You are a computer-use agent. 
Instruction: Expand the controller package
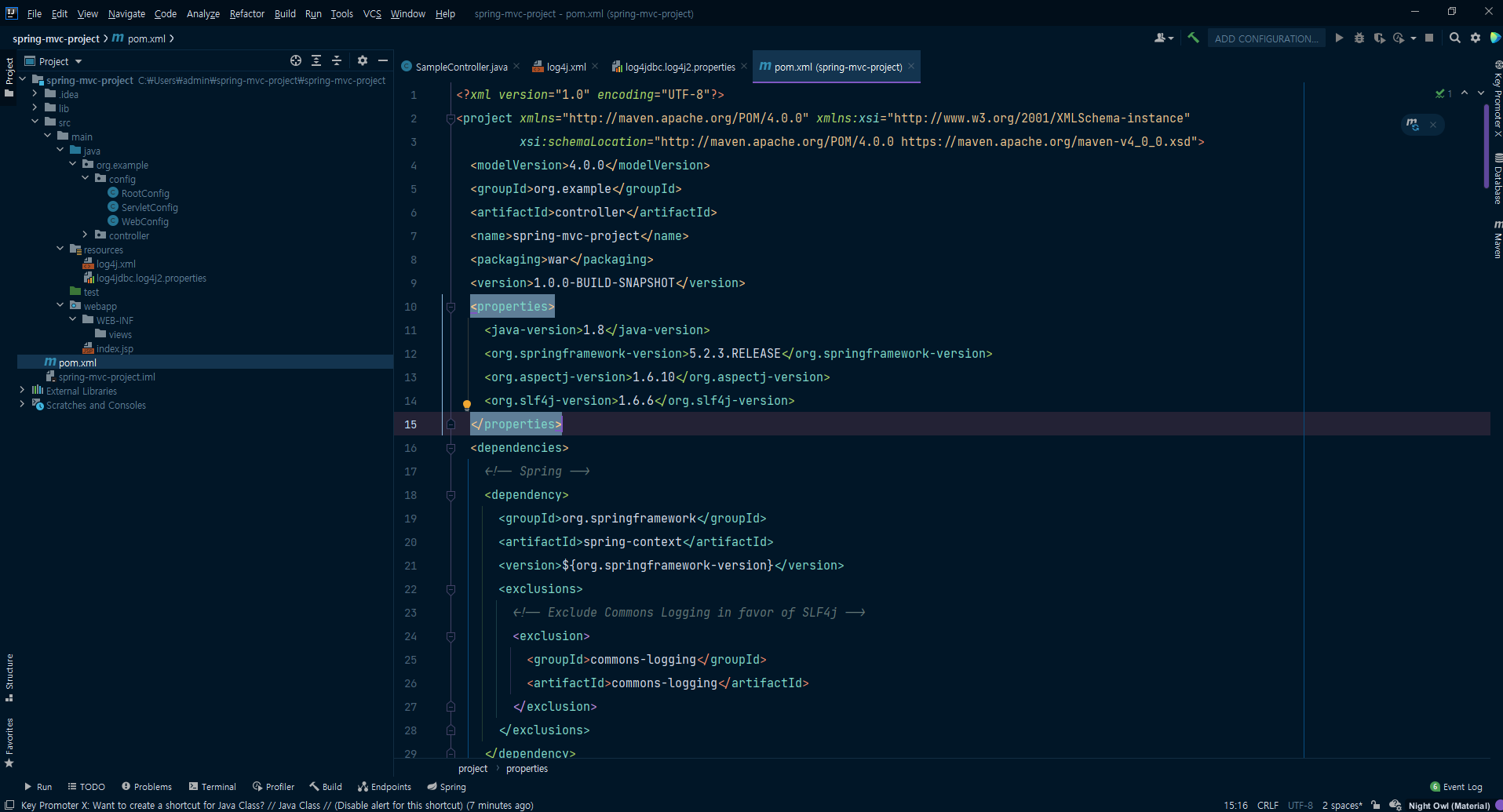coord(86,235)
